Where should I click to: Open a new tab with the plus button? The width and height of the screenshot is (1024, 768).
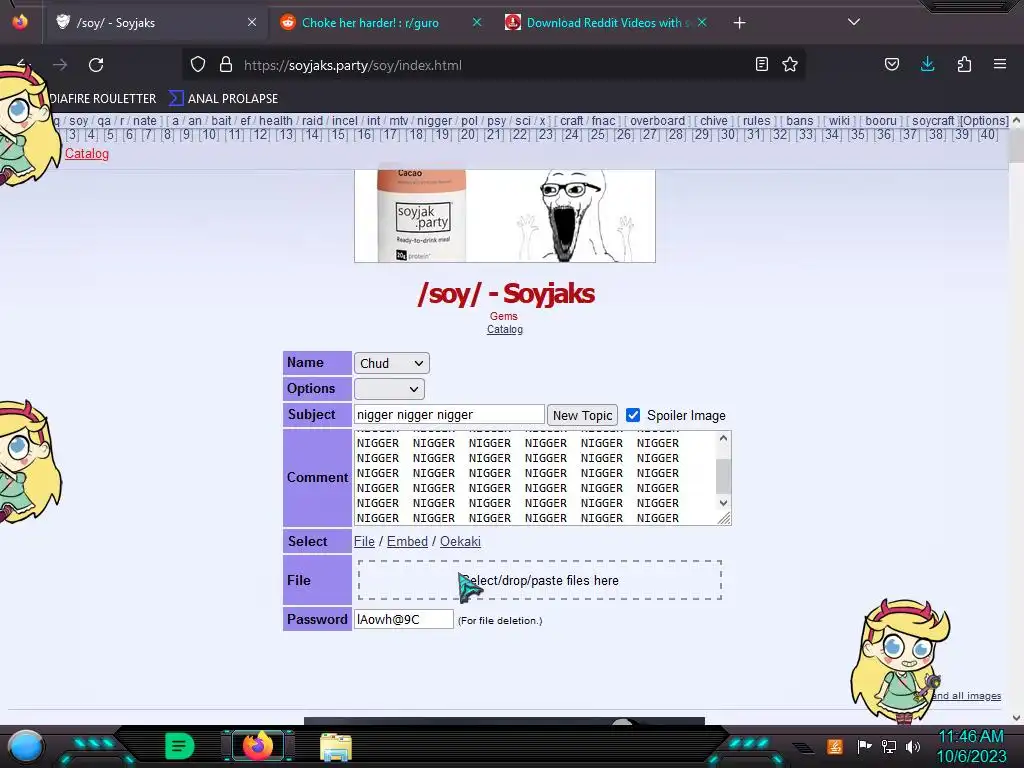(x=739, y=23)
